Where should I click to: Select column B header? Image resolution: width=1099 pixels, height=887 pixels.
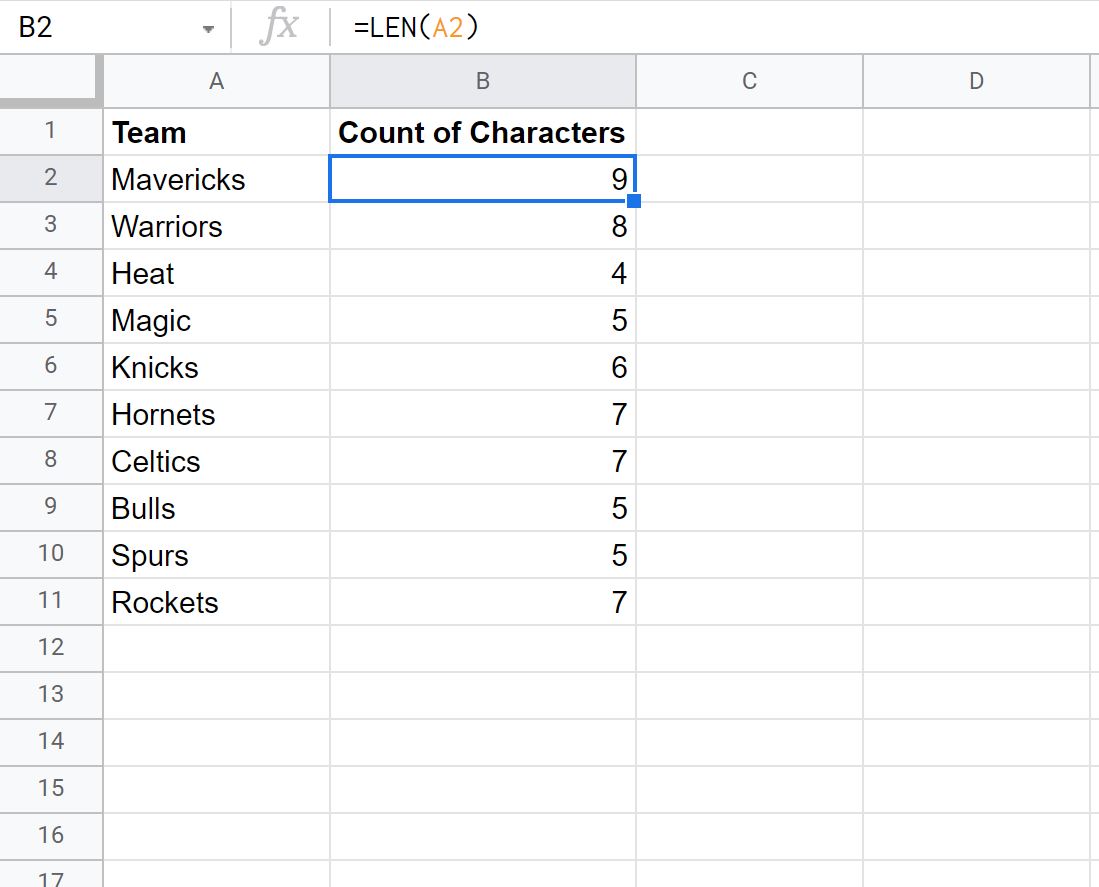coord(482,82)
